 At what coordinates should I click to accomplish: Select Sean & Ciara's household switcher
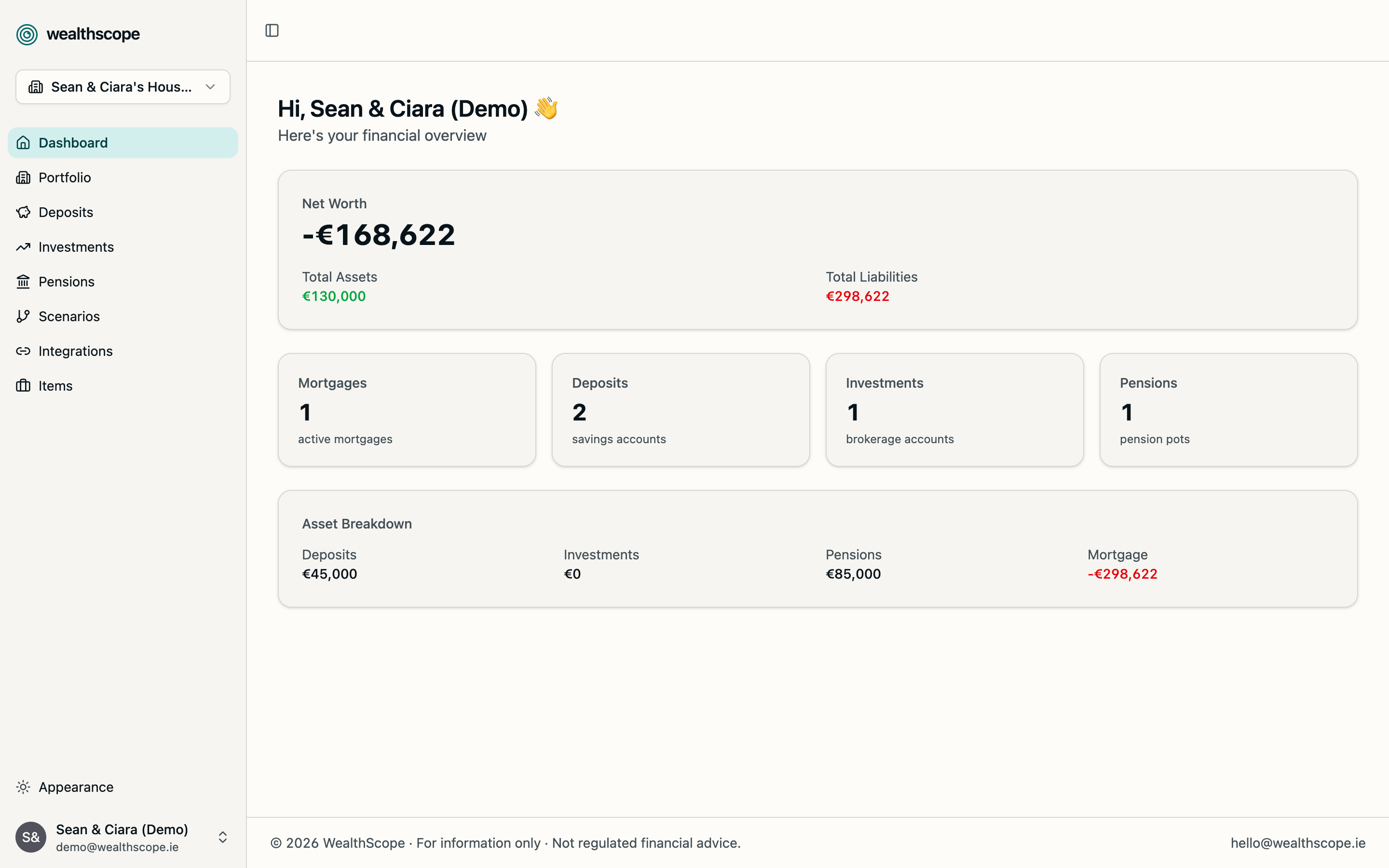coord(123,87)
